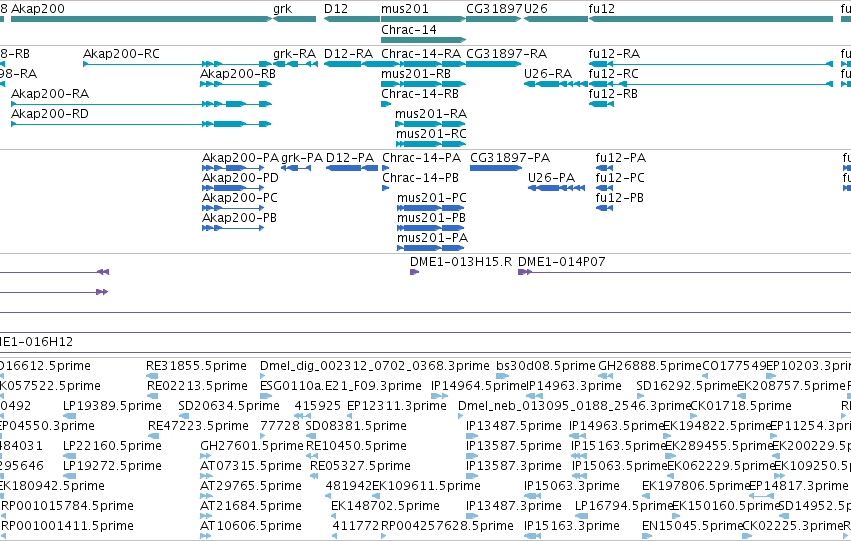Select the mus201-PB CDS glyph
This screenshot has height=541, width=851.
coord(431,228)
